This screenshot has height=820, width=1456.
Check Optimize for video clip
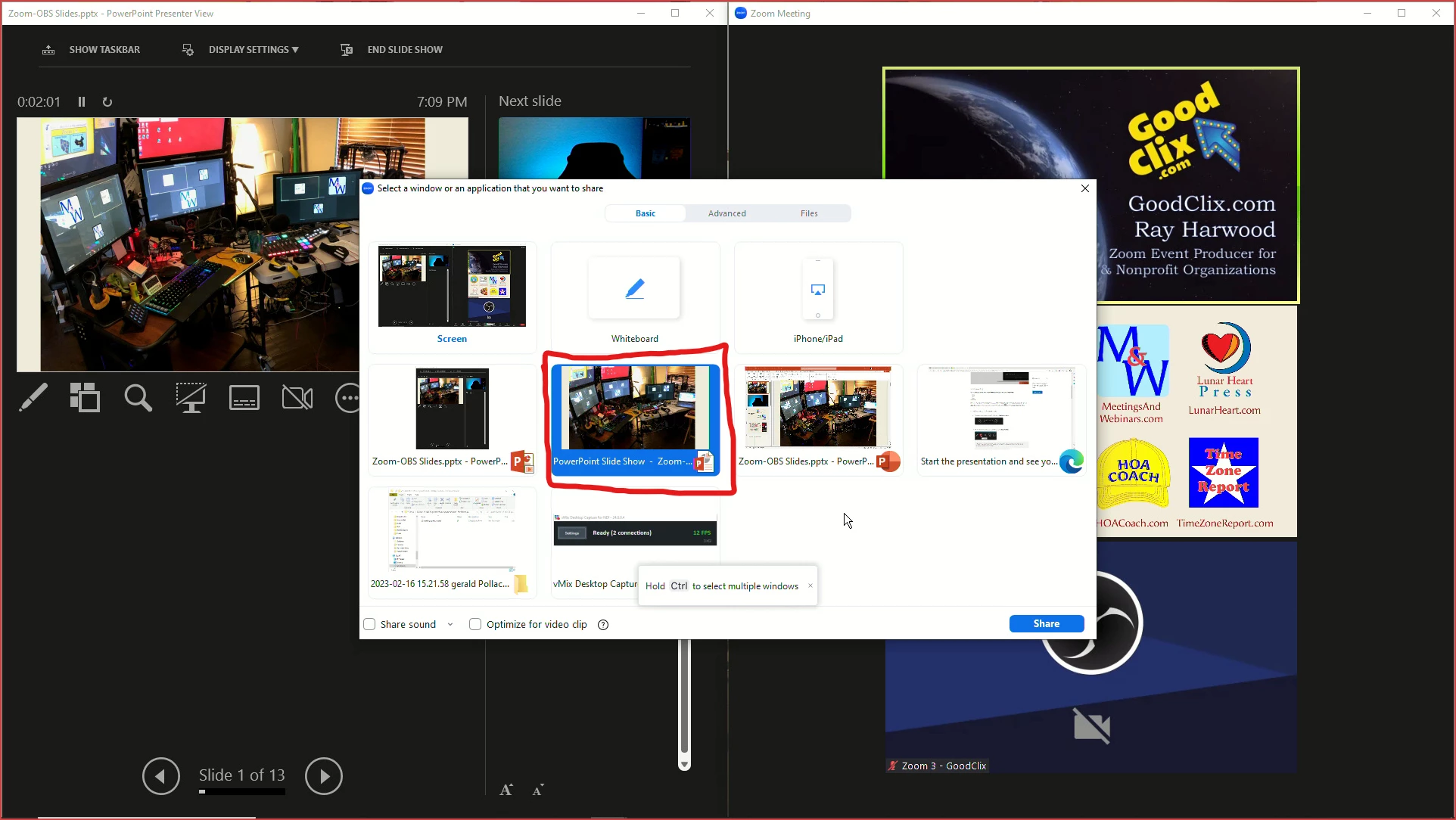[475, 625]
